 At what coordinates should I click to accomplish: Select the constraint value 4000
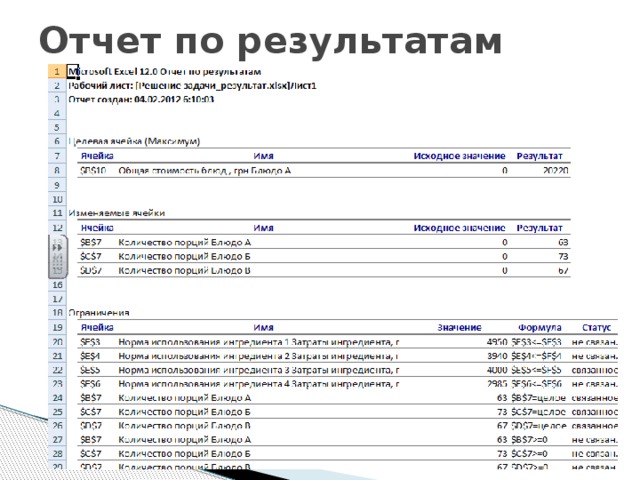497,370
